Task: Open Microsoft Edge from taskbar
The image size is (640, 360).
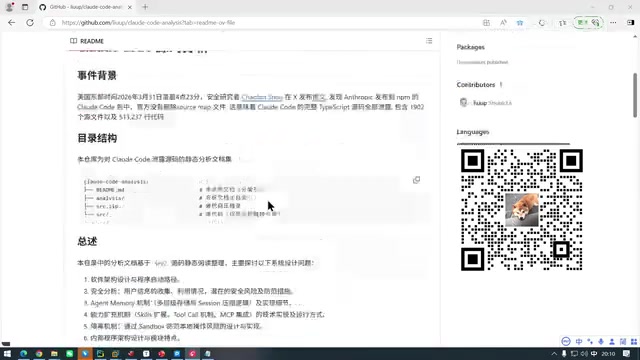Action: [x=23, y=353]
